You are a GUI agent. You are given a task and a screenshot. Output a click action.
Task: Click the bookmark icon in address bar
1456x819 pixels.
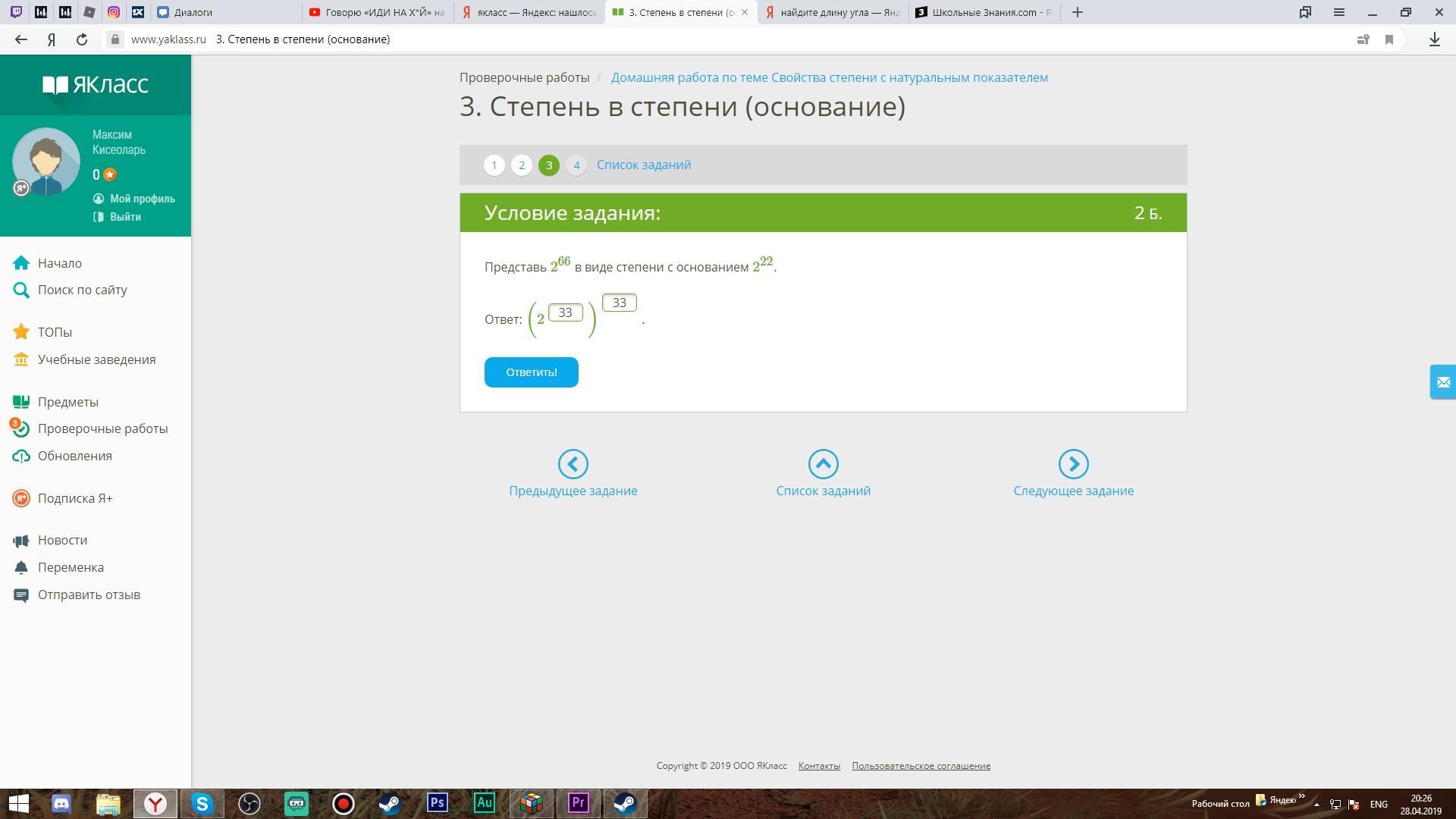coord(1389,39)
